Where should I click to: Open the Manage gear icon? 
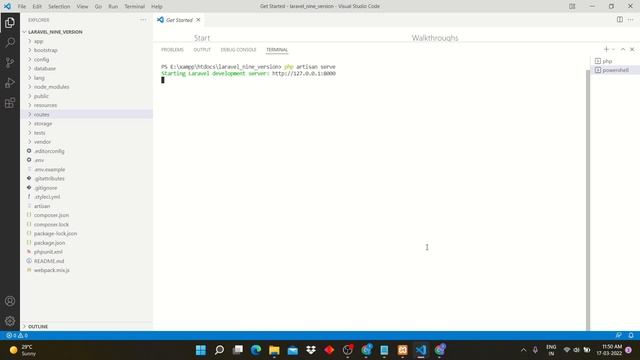click(10, 321)
